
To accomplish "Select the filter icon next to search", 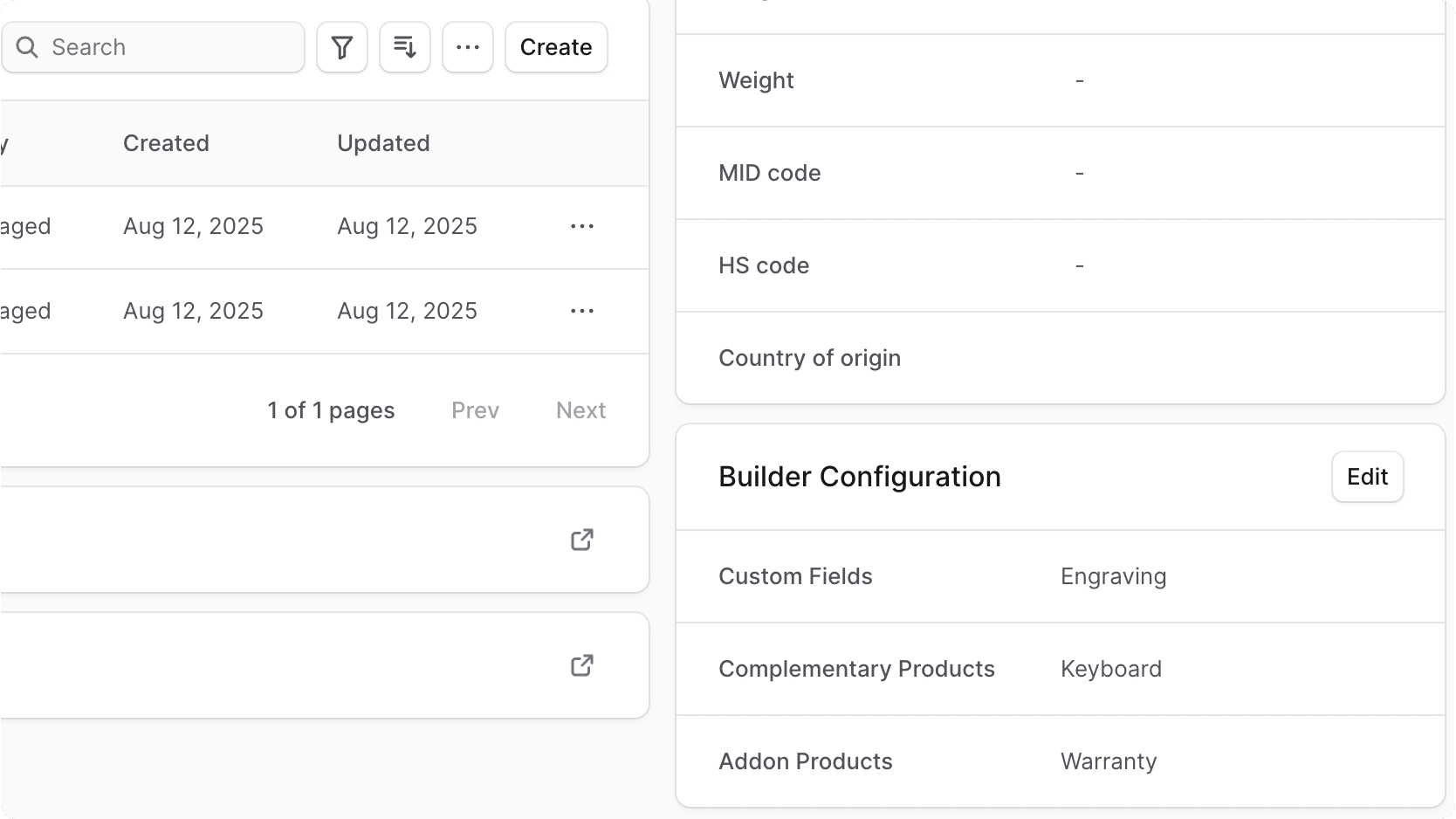I will pyautogui.click(x=341, y=47).
